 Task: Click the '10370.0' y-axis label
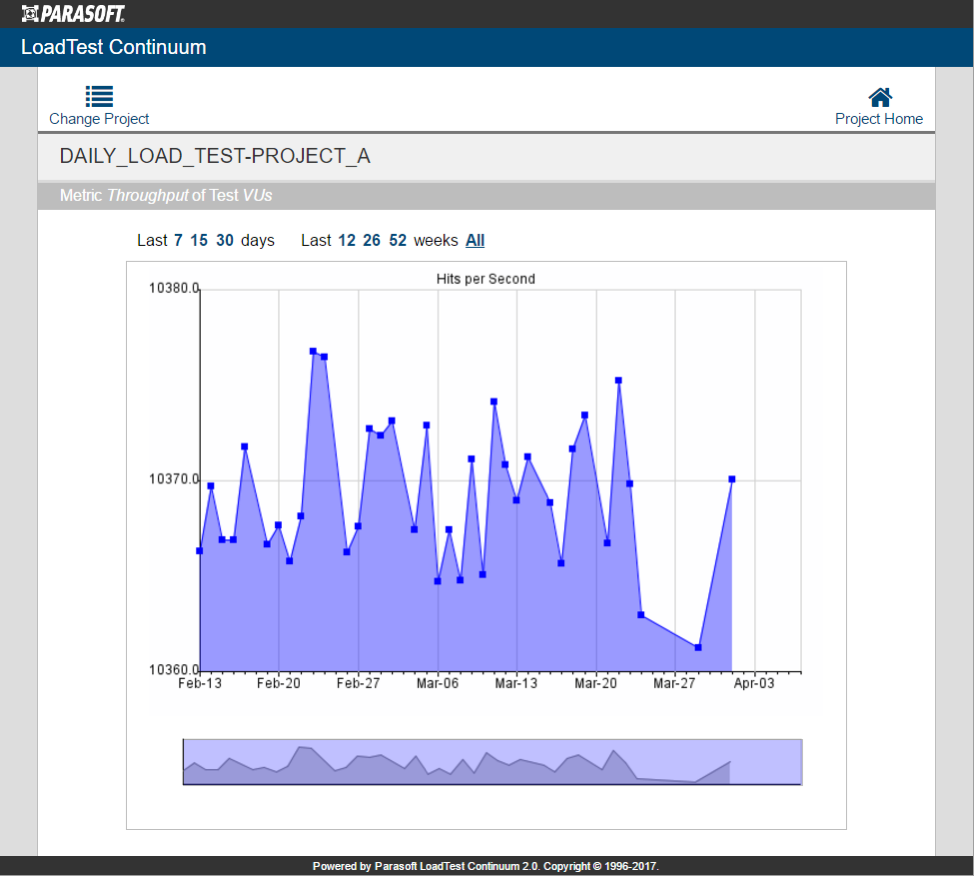[174, 479]
